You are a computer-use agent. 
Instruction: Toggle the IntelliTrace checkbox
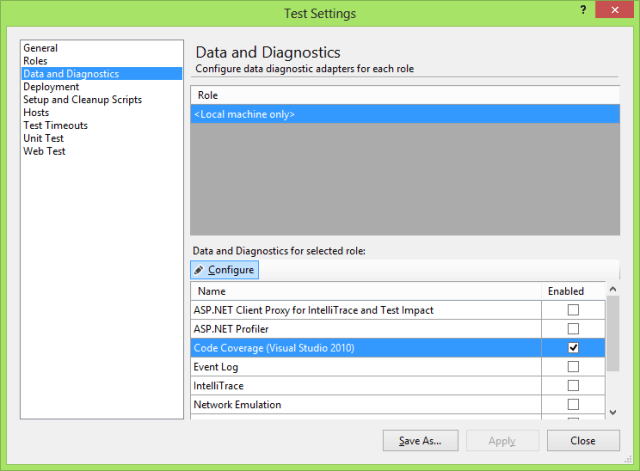pos(573,386)
